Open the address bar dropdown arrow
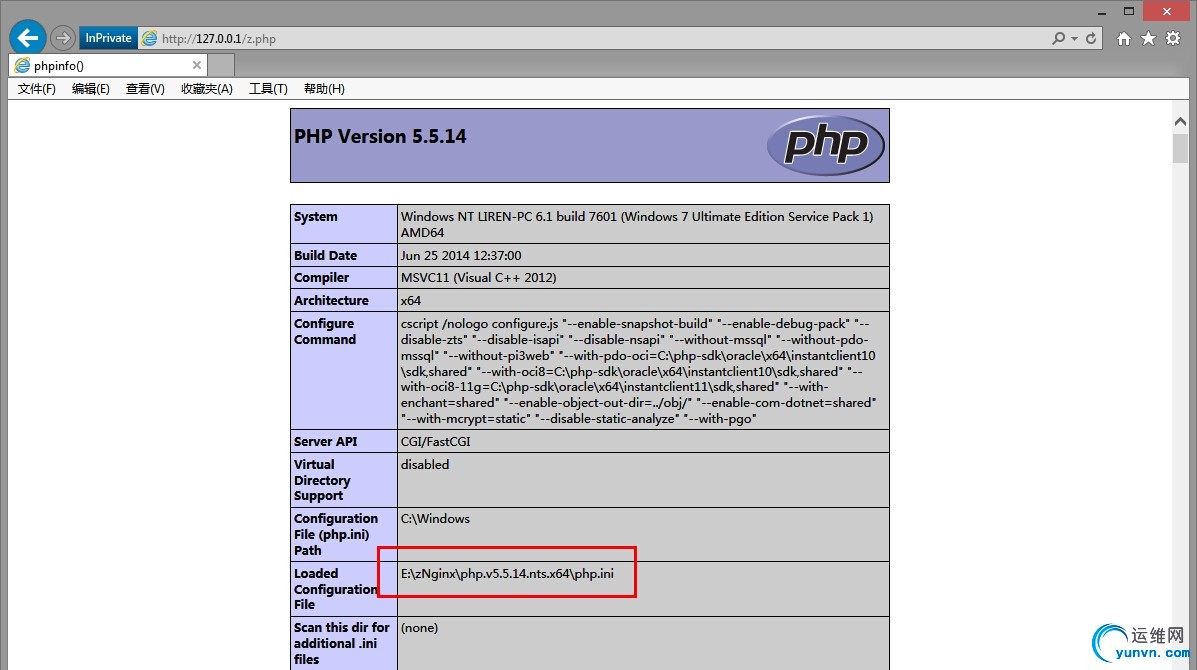This screenshot has width=1197, height=670. [1074, 38]
